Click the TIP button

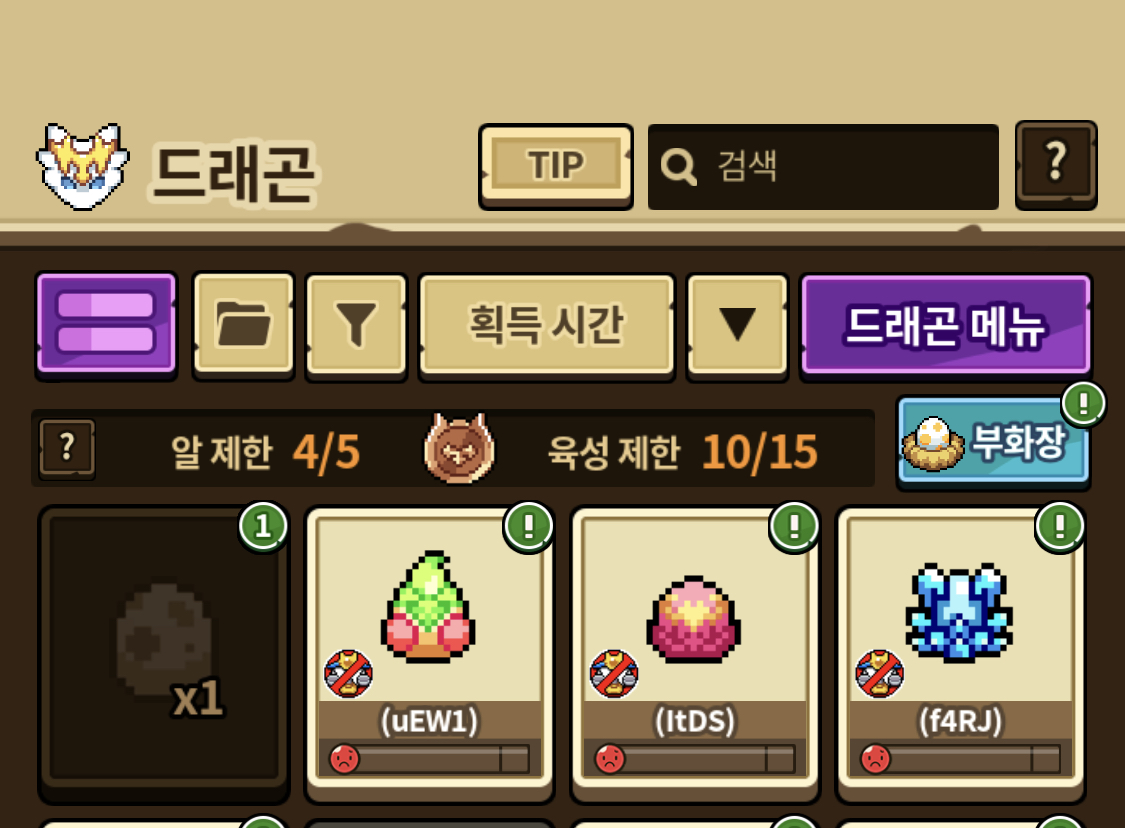tap(556, 166)
